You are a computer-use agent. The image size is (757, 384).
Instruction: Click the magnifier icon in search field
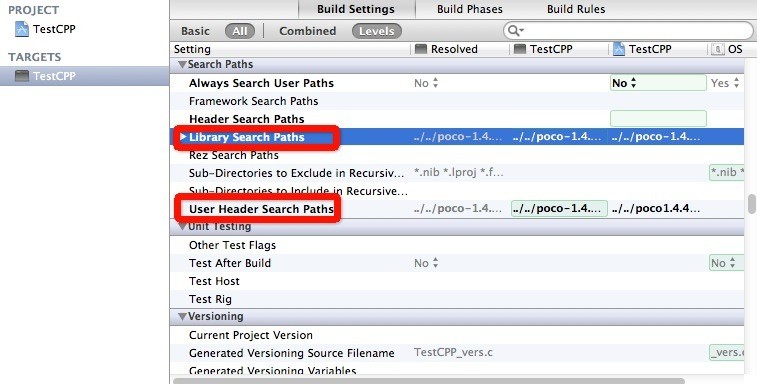click(x=515, y=31)
